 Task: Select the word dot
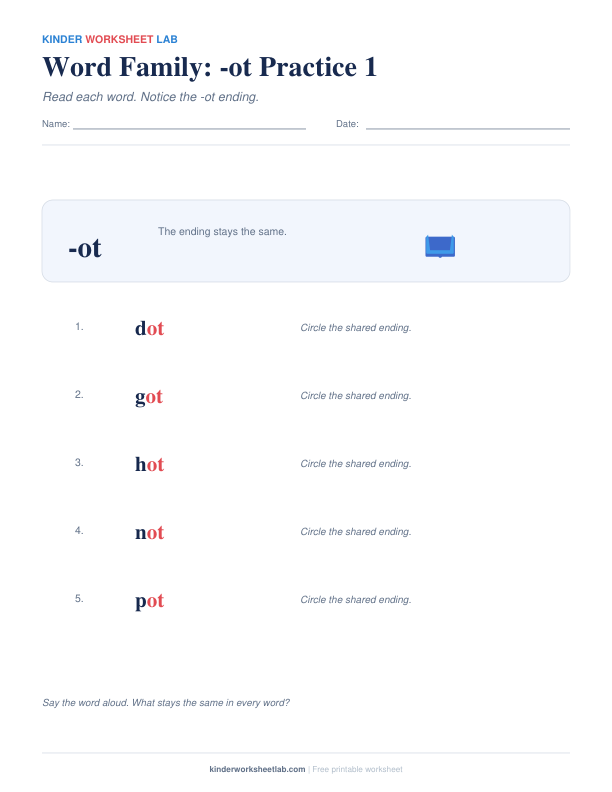[x=149, y=328]
